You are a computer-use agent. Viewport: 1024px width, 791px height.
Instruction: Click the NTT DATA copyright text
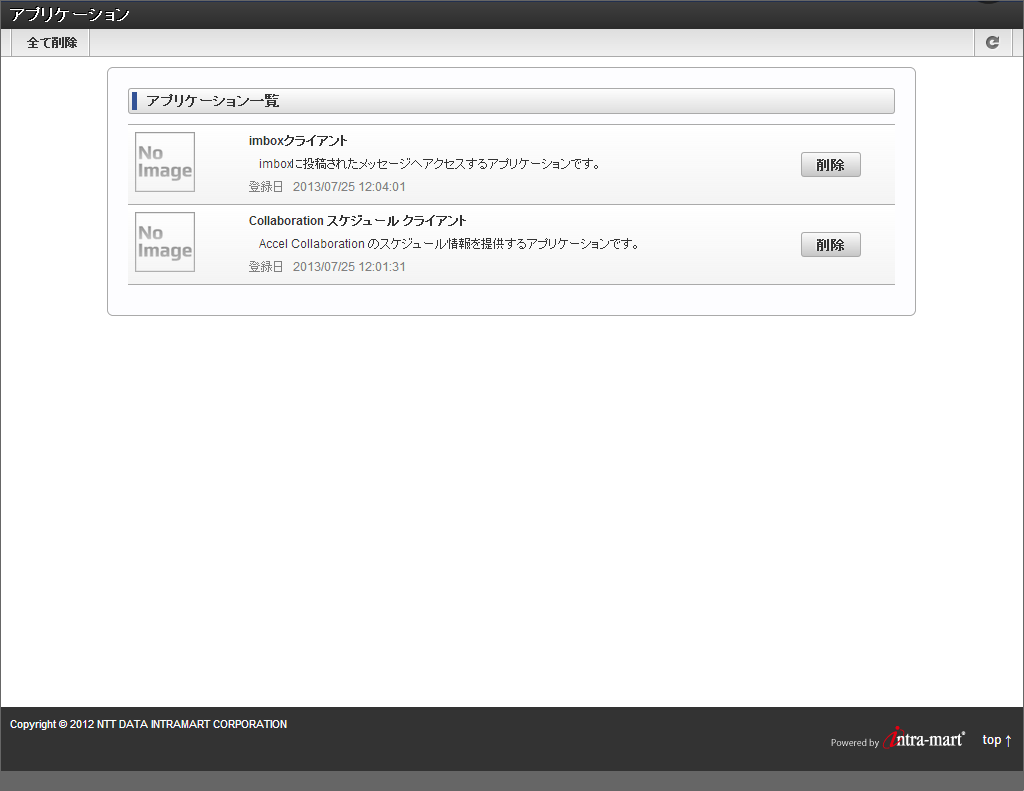click(146, 724)
